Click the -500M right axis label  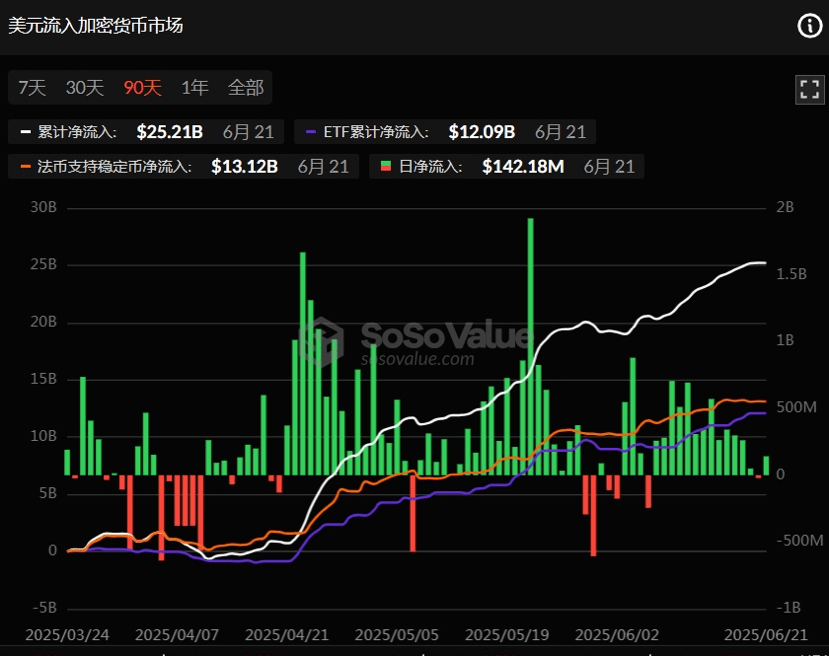[800, 540]
